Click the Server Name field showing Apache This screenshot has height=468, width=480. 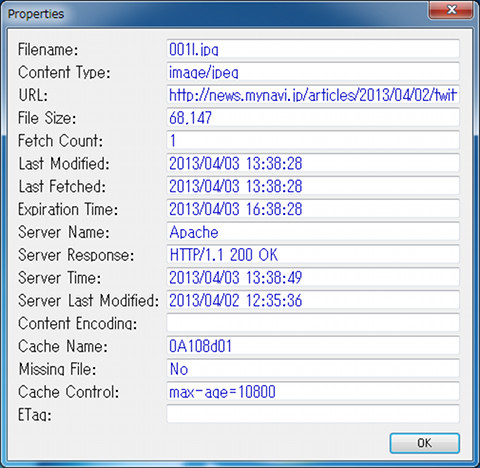[313, 232]
